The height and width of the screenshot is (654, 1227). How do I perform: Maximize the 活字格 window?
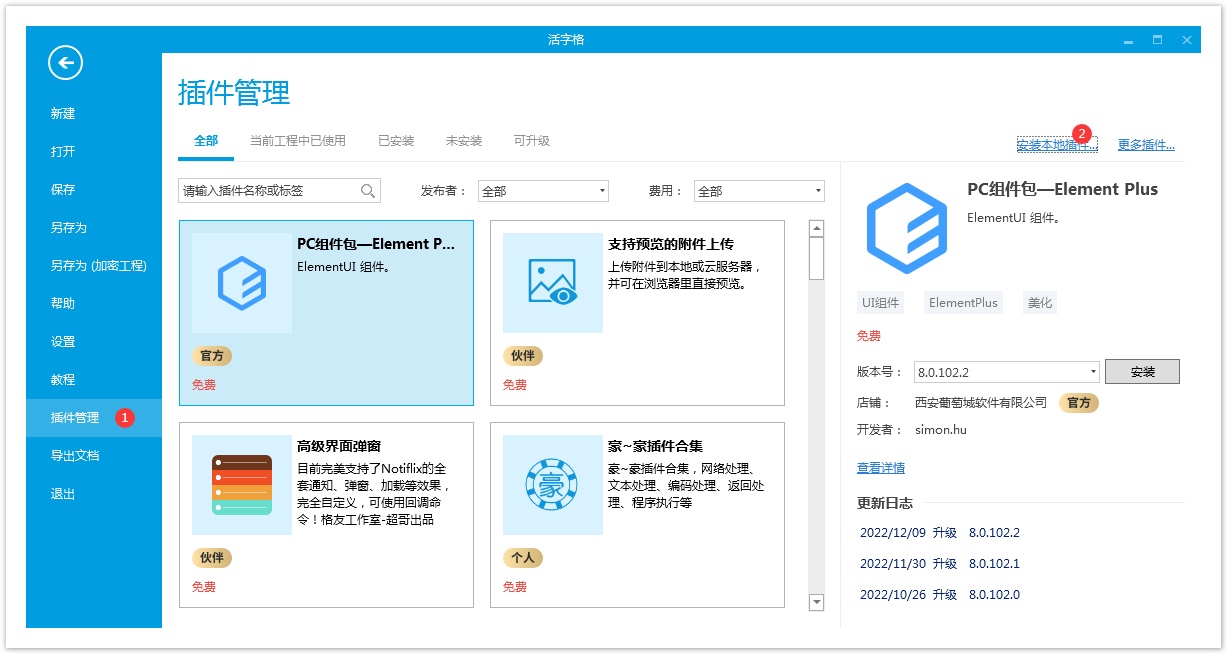[1158, 40]
